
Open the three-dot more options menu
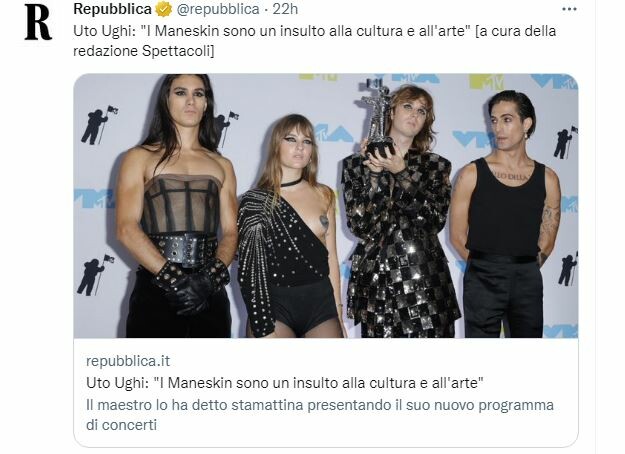pos(569,9)
